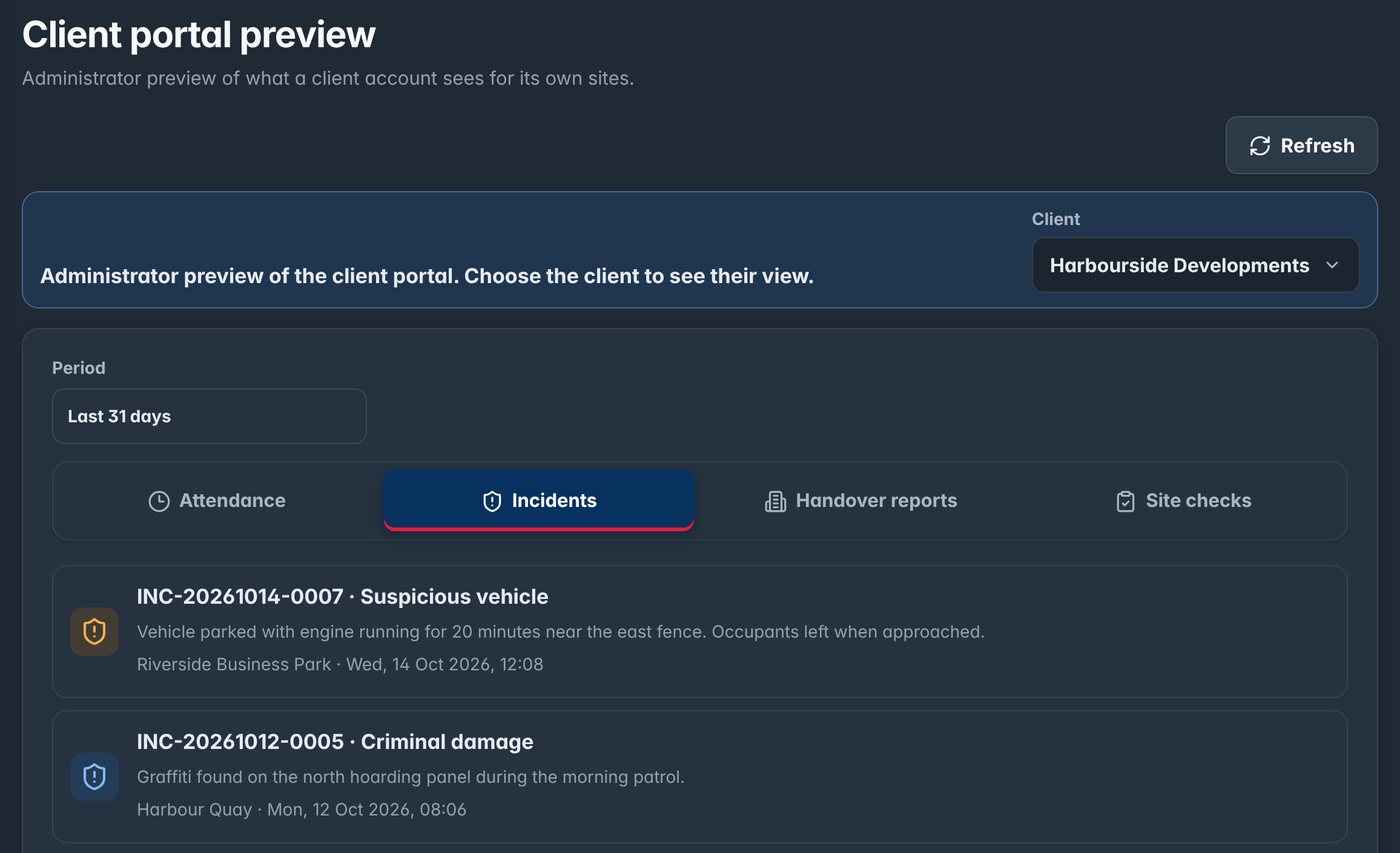Screen dimensions: 1400x853
Task: Open the Harbourside Developments client dropdown
Action: tap(1195, 265)
